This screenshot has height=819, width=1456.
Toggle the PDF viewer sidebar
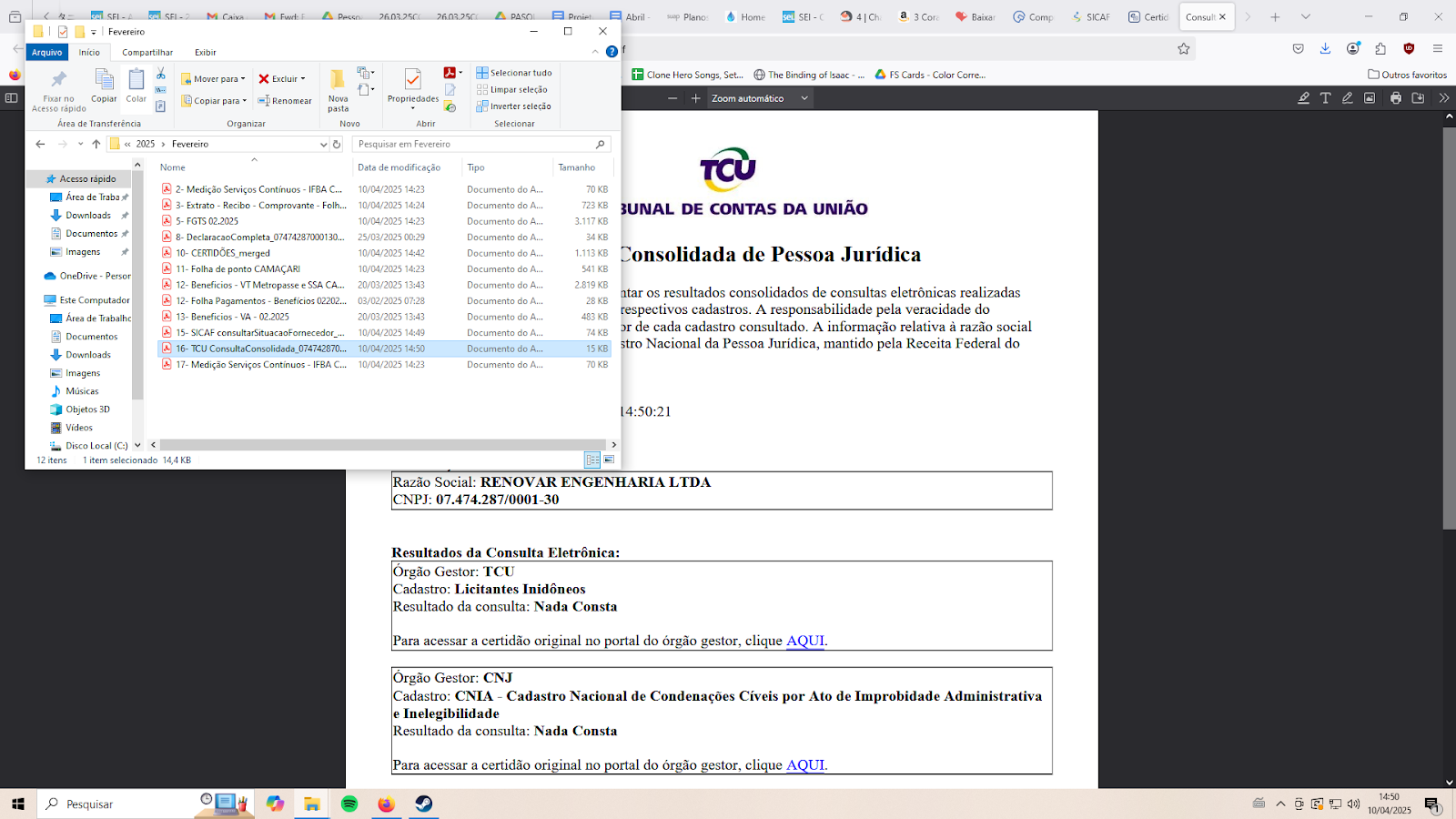click(x=12, y=98)
